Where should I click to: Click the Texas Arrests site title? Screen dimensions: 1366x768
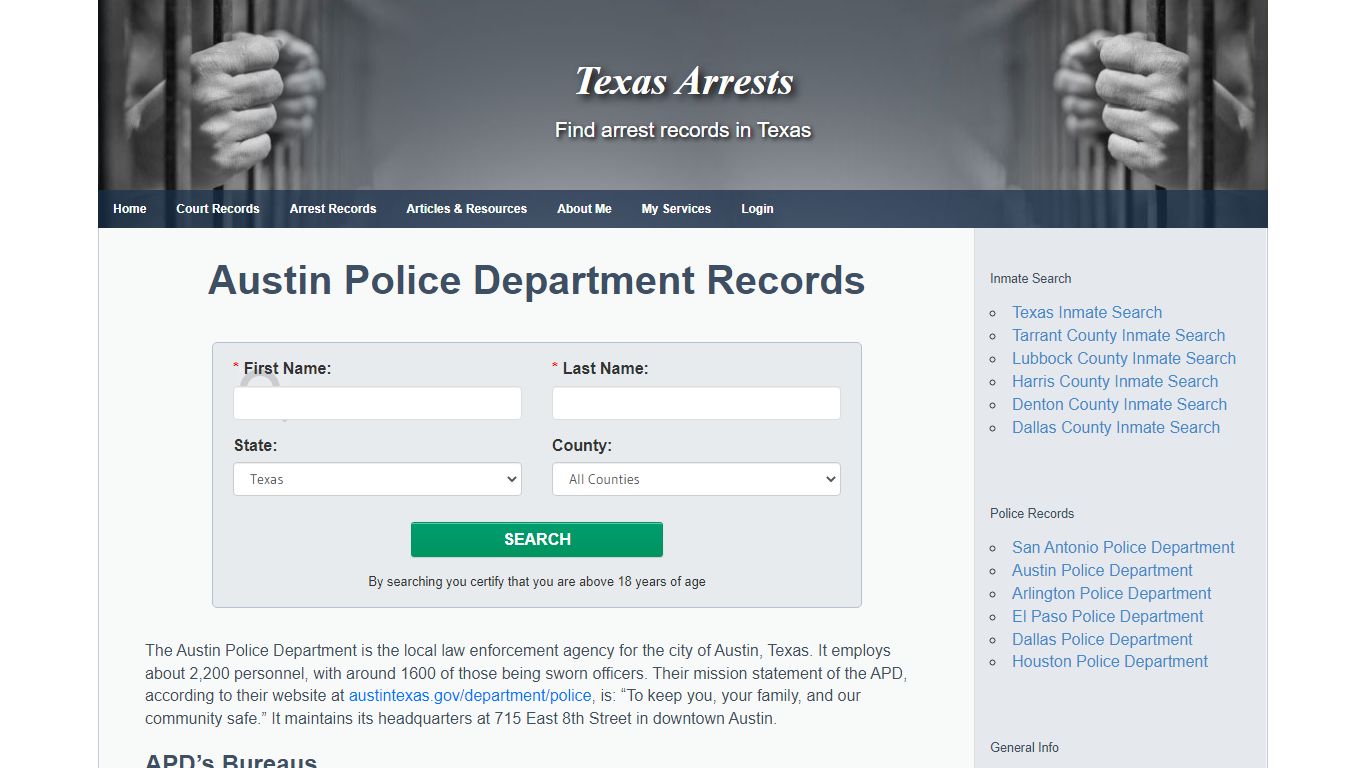click(x=683, y=81)
